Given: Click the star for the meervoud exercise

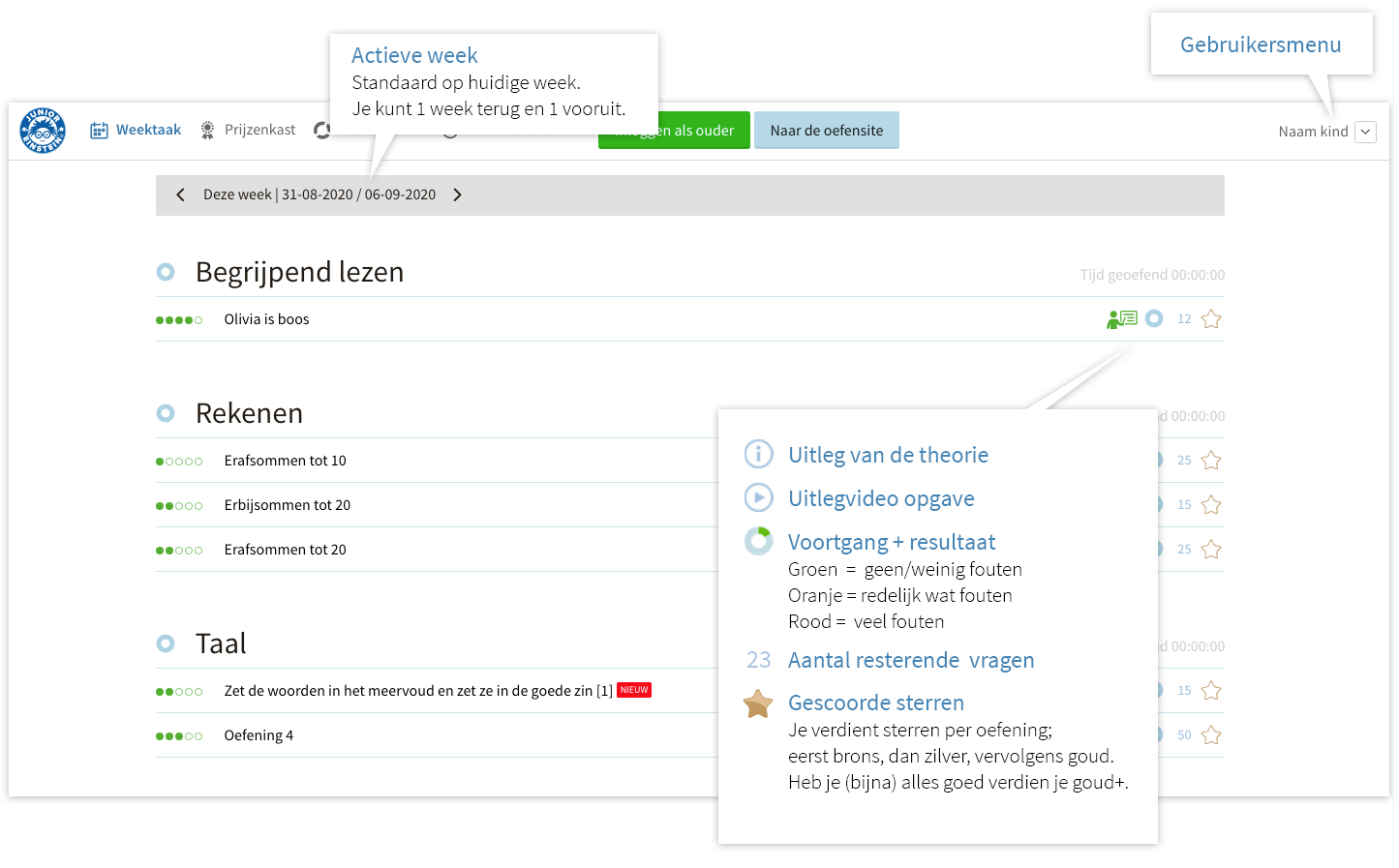Looking at the screenshot, I should click(1210, 691).
